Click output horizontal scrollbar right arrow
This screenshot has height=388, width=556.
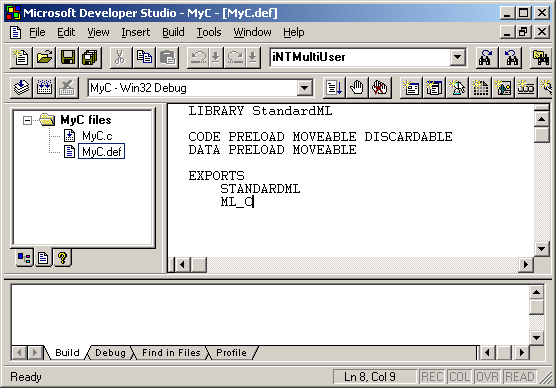tap(521, 353)
